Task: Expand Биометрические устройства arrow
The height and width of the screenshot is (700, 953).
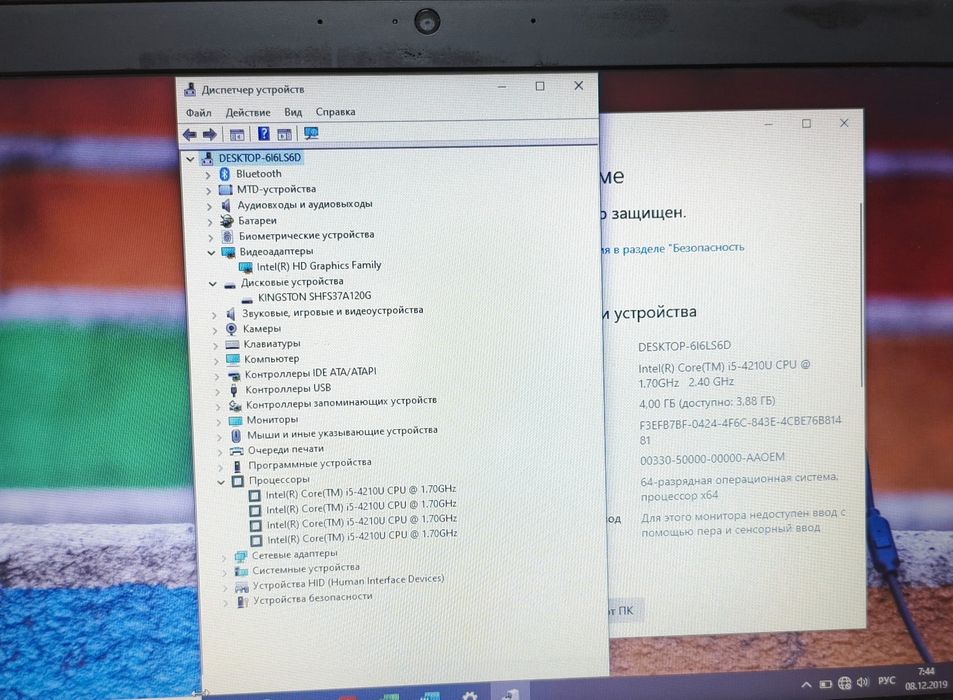Action: point(211,238)
